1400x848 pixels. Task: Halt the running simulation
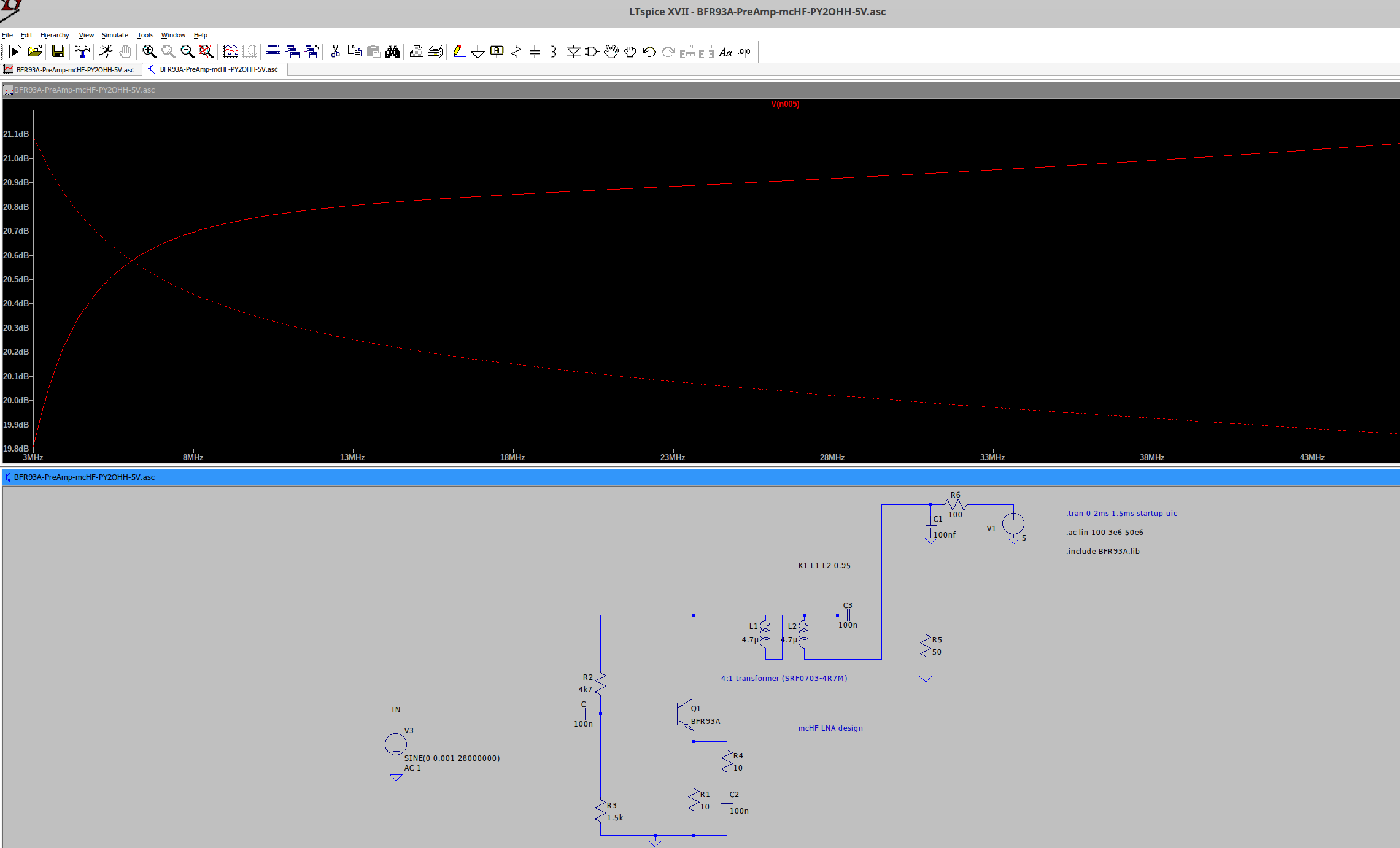tap(106, 52)
